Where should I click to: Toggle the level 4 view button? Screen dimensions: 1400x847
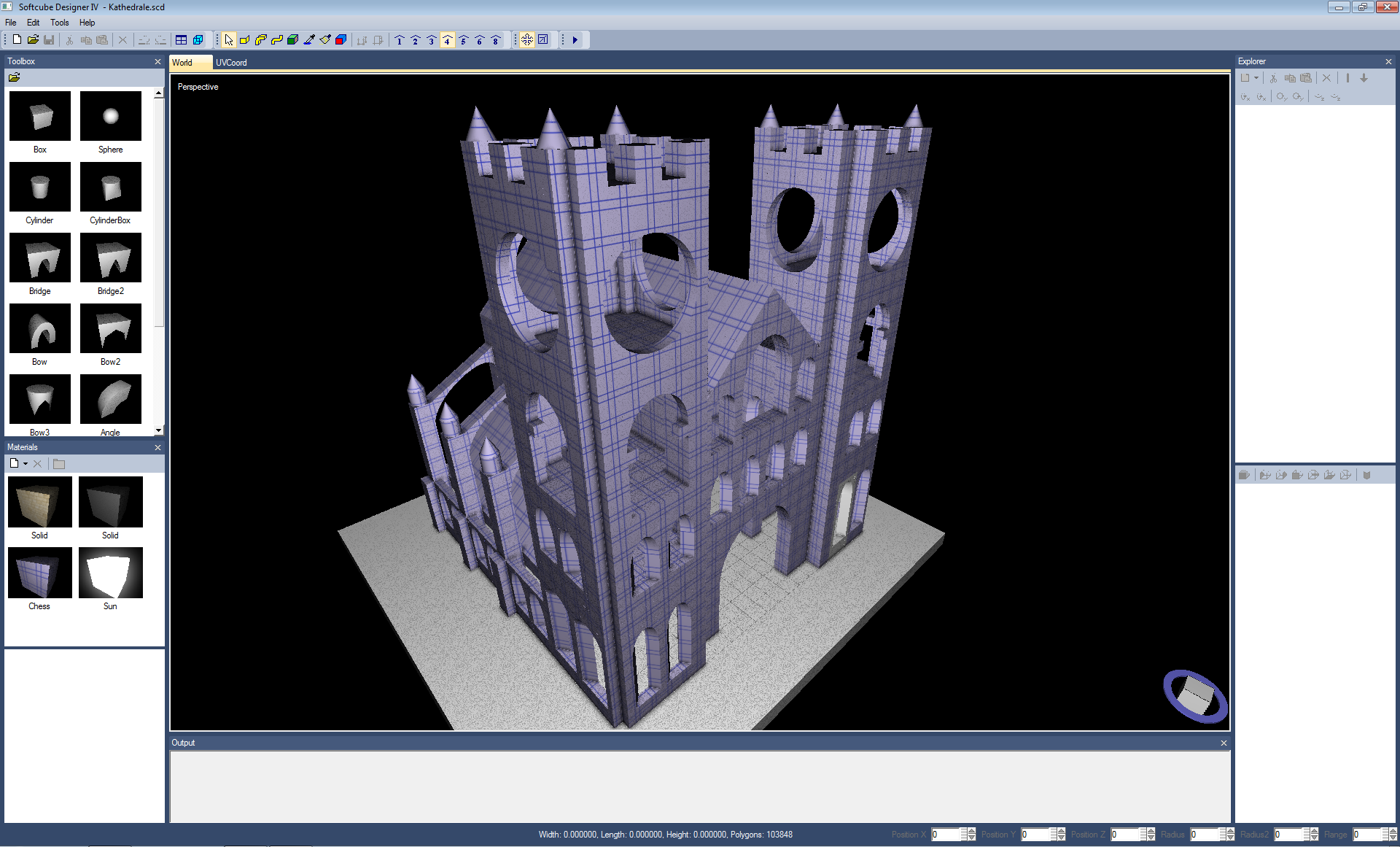pyautogui.click(x=448, y=40)
